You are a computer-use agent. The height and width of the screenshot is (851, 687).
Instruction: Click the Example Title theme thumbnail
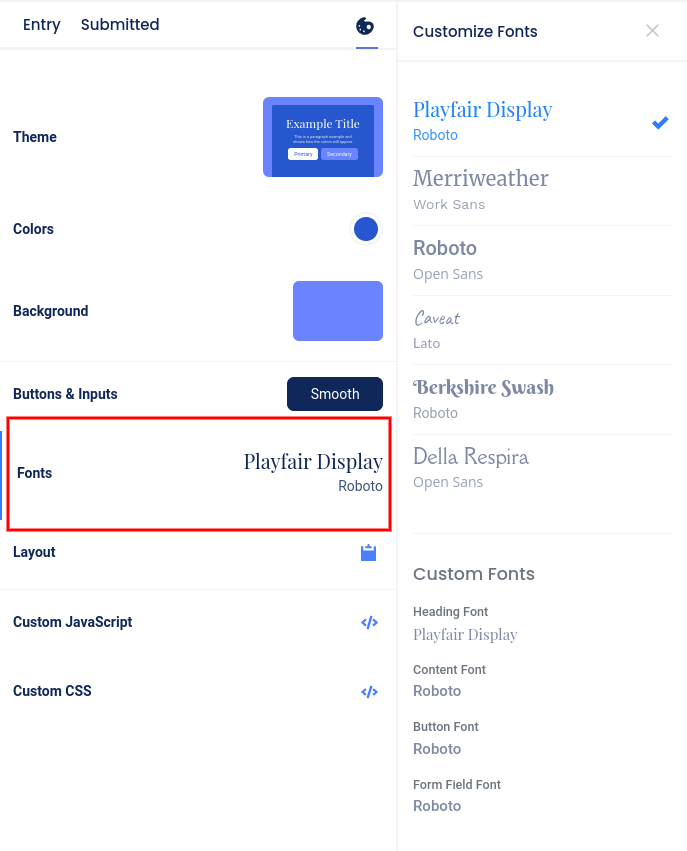pos(323,137)
